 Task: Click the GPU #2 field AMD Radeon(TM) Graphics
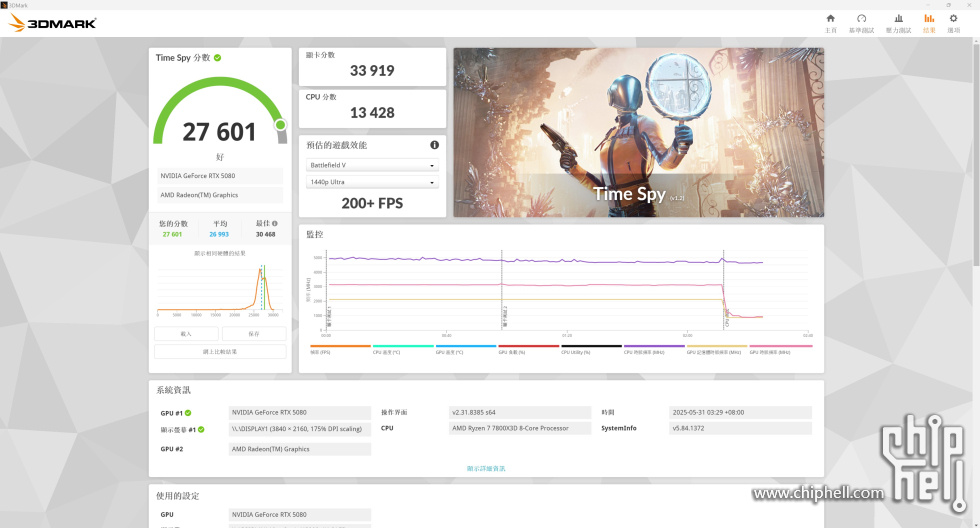point(300,449)
